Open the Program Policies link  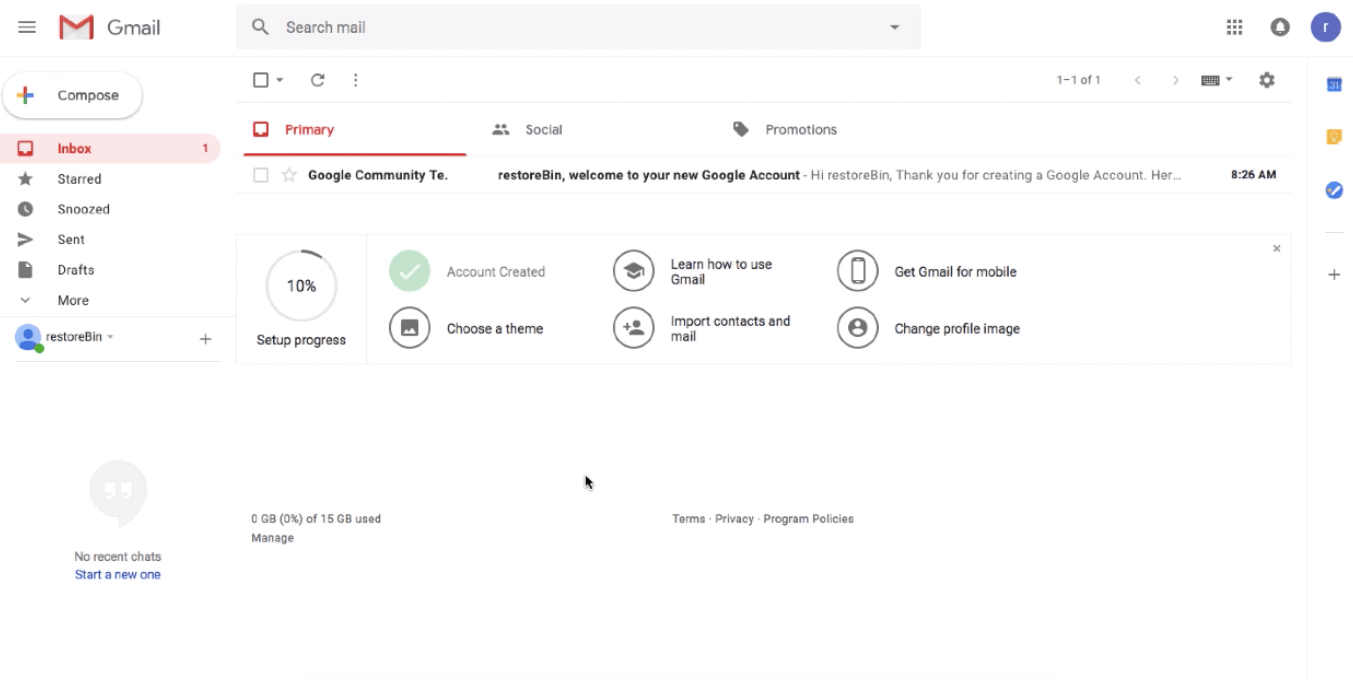(808, 519)
